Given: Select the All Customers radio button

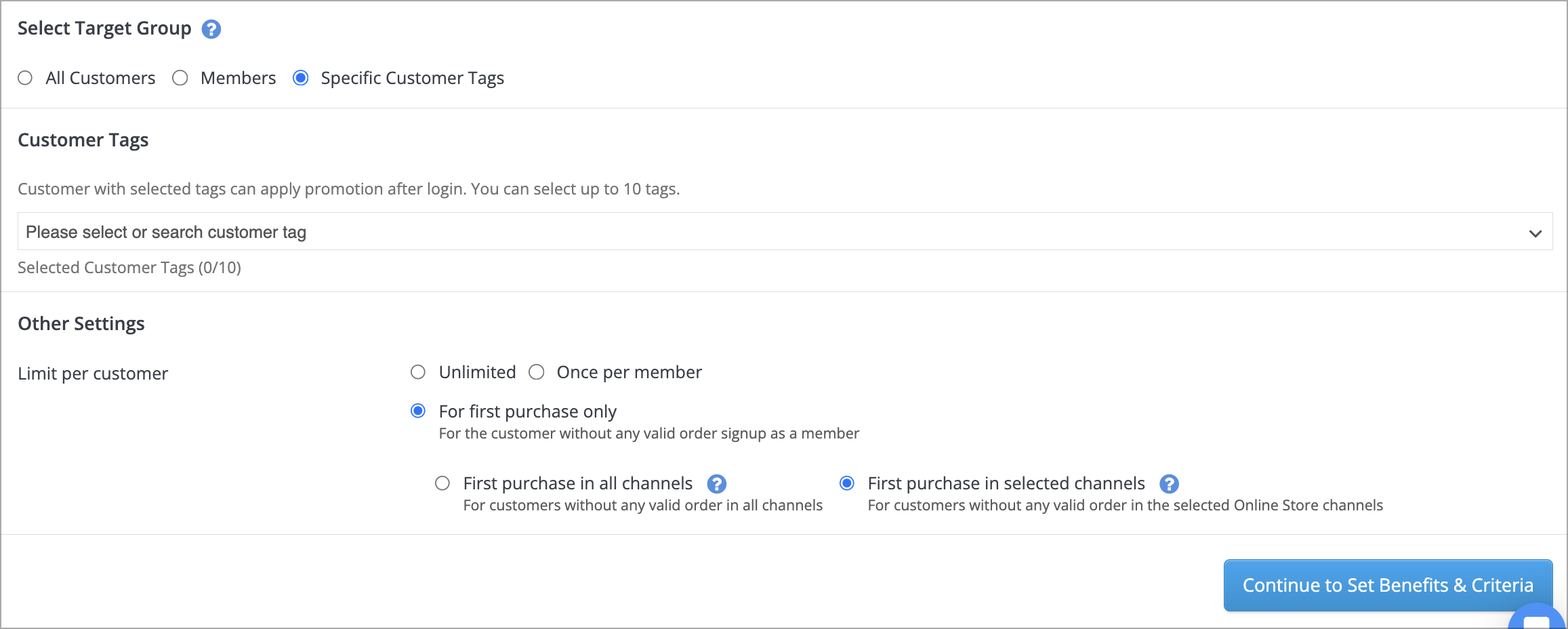Looking at the screenshot, I should point(25,78).
